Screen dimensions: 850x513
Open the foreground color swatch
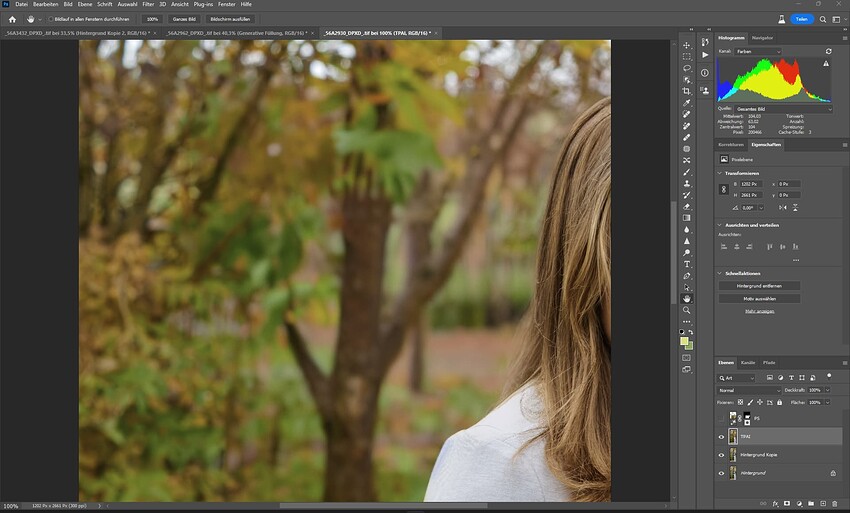[x=684, y=341]
